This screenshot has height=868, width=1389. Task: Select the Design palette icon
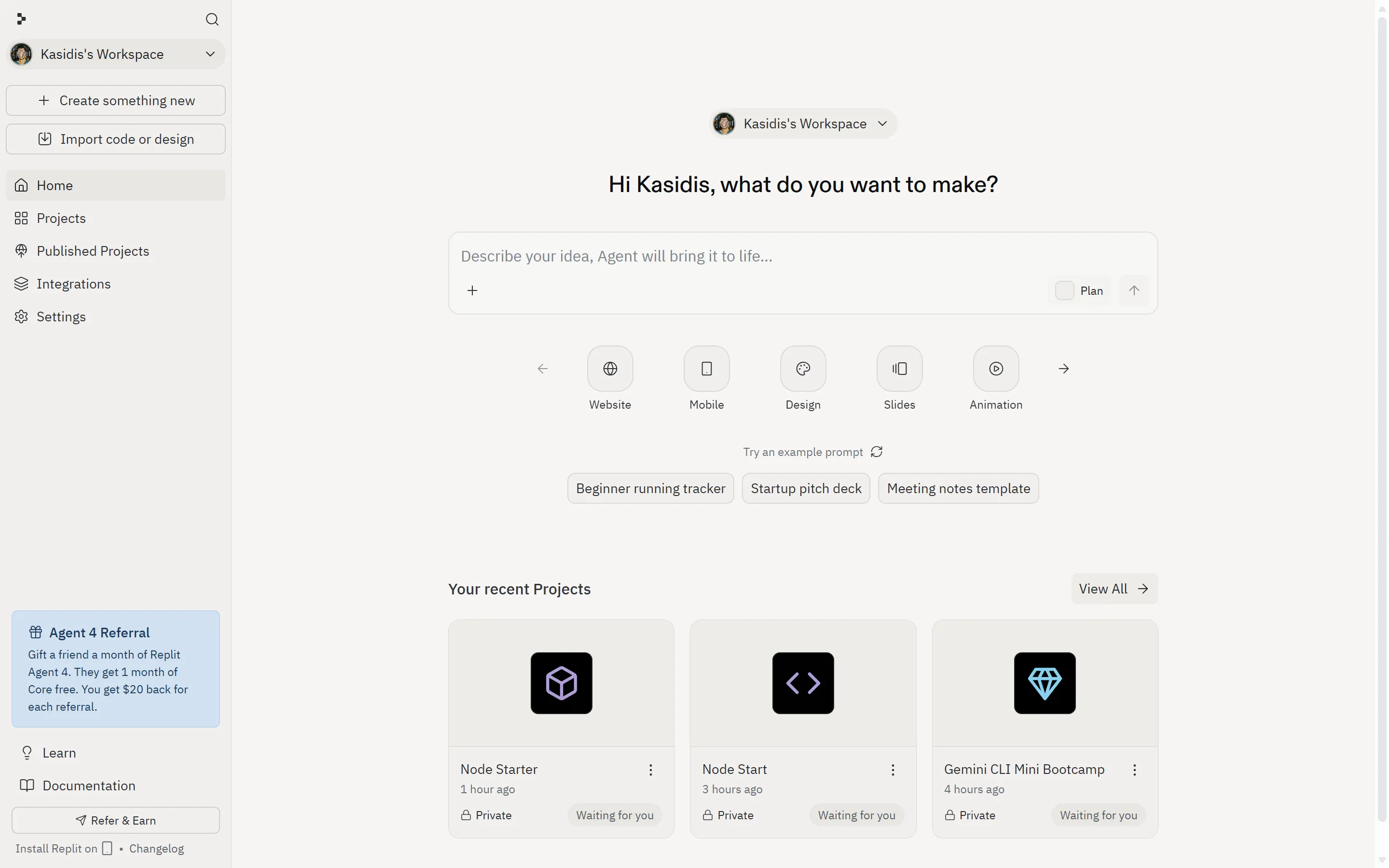[803, 369]
